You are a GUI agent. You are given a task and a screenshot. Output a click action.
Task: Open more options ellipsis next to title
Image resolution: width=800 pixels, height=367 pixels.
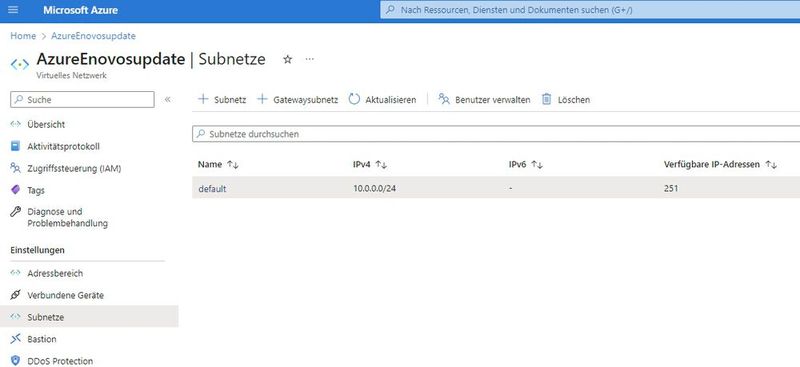tap(310, 59)
